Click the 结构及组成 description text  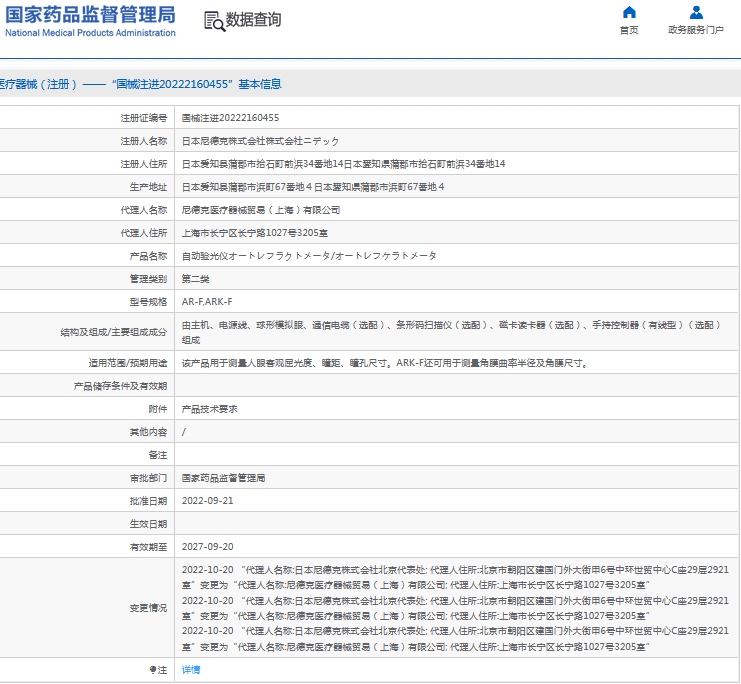pyautogui.click(x=451, y=332)
